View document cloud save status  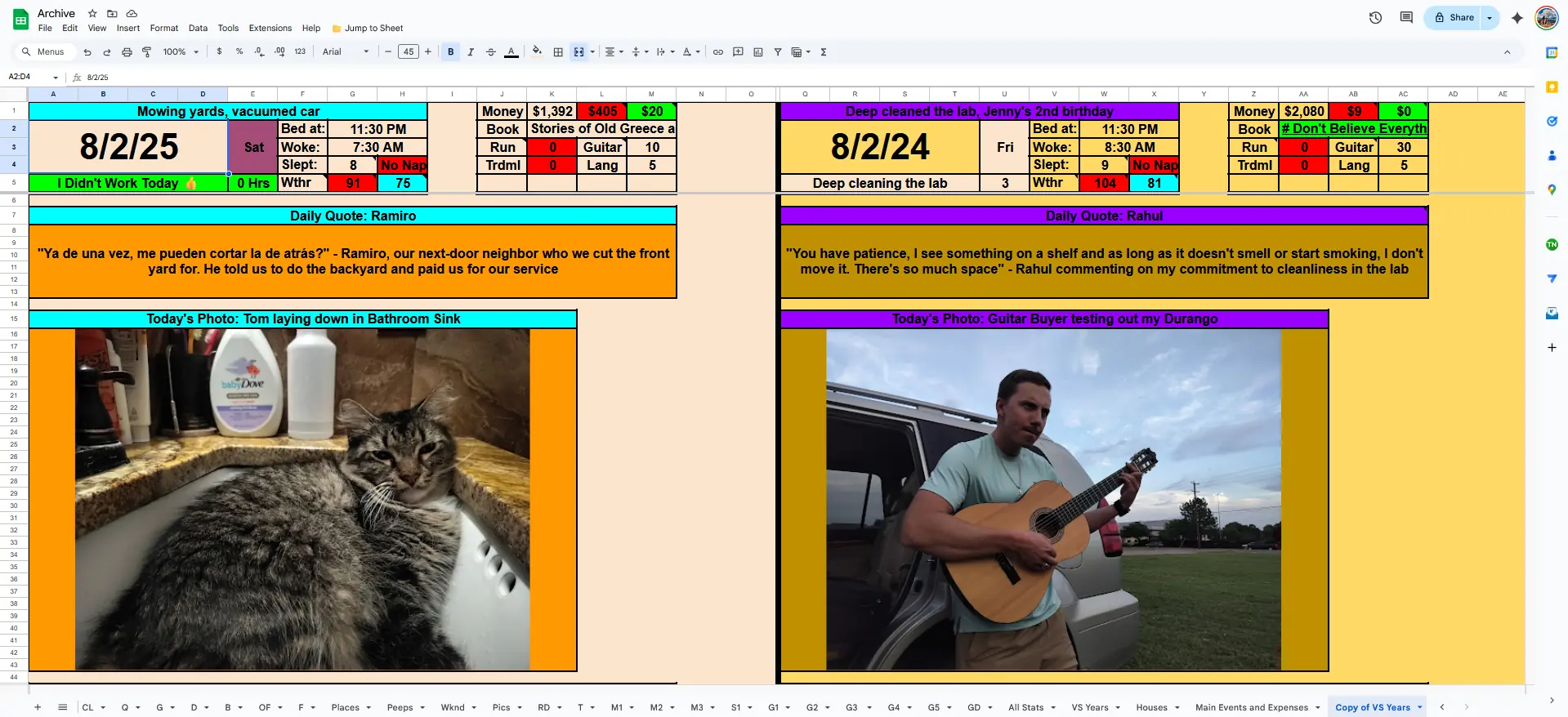(132, 13)
